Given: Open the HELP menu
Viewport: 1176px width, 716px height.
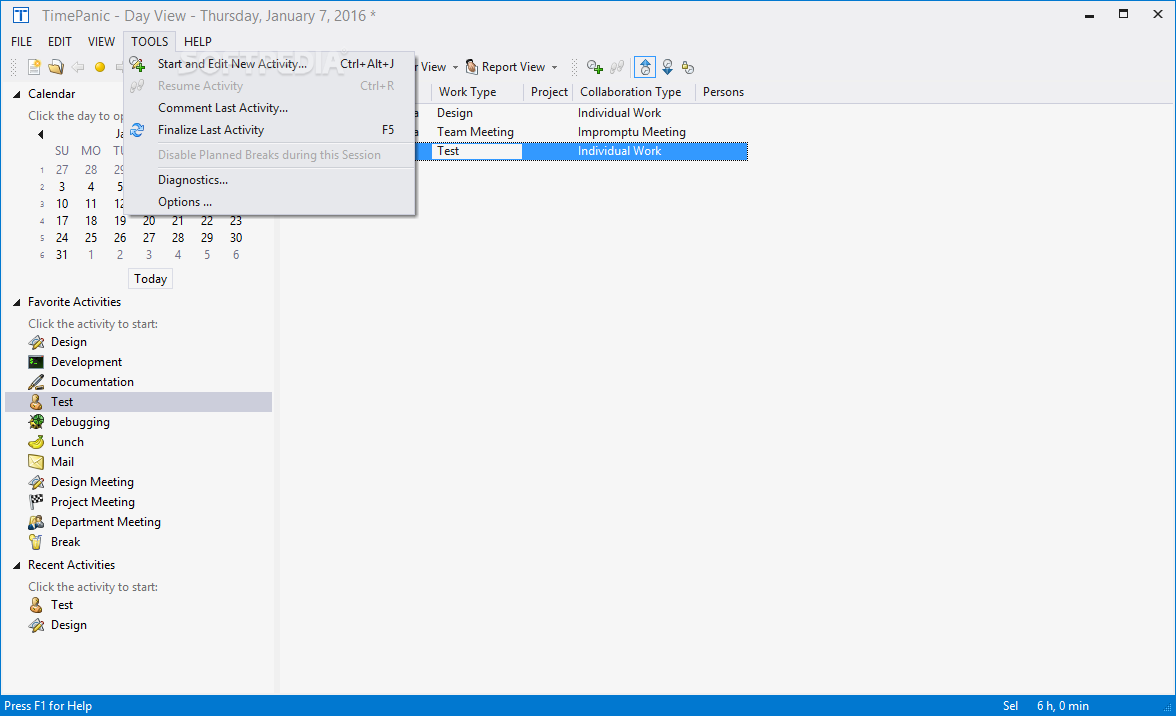Looking at the screenshot, I should pos(198,42).
